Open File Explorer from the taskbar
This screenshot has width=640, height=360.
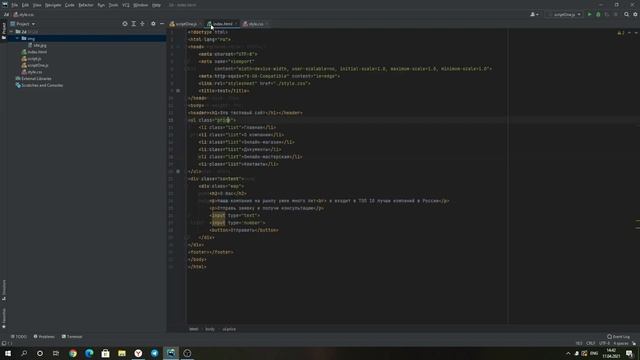pos(122,353)
